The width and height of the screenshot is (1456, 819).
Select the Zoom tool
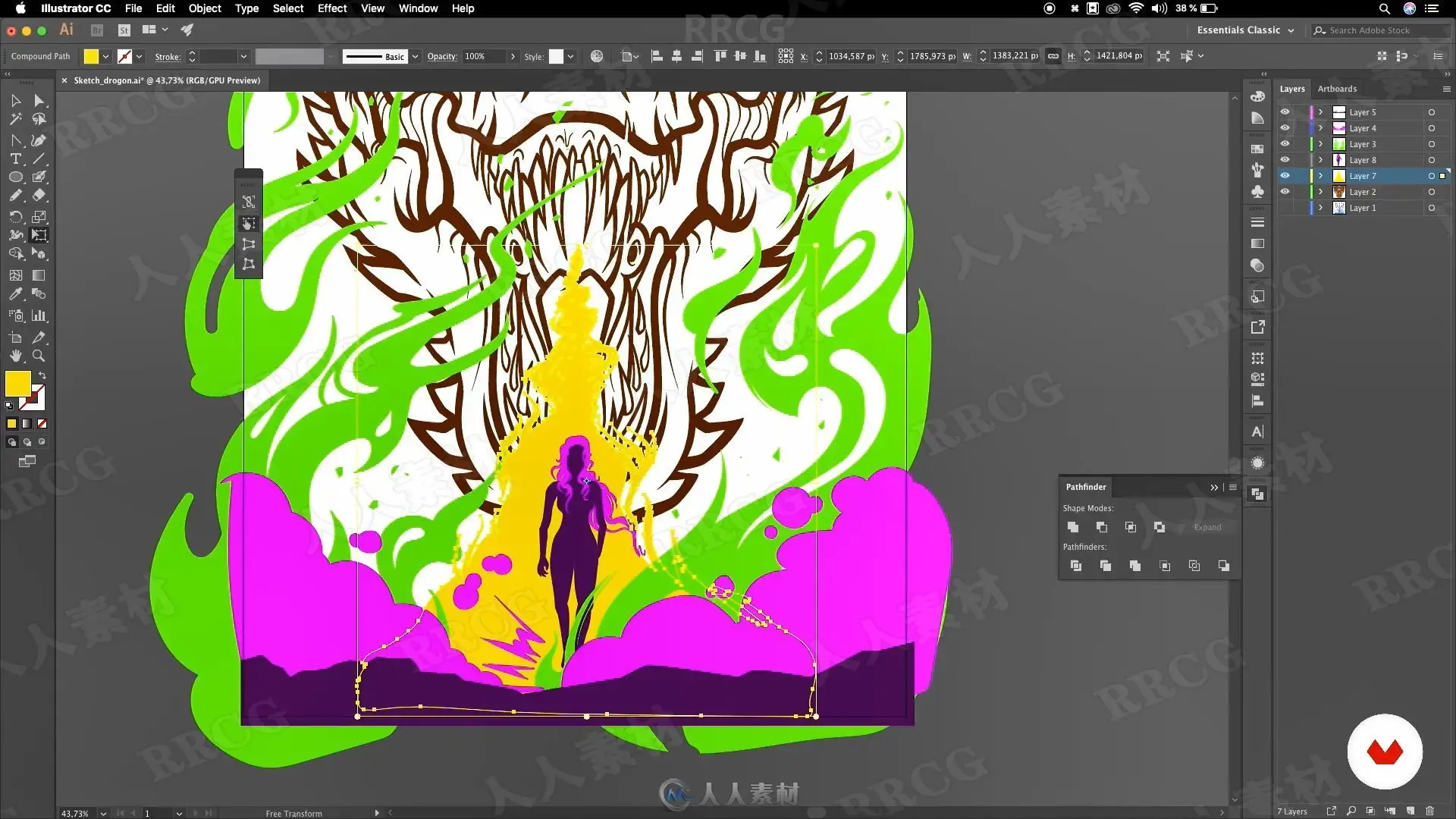click(39, 356)
